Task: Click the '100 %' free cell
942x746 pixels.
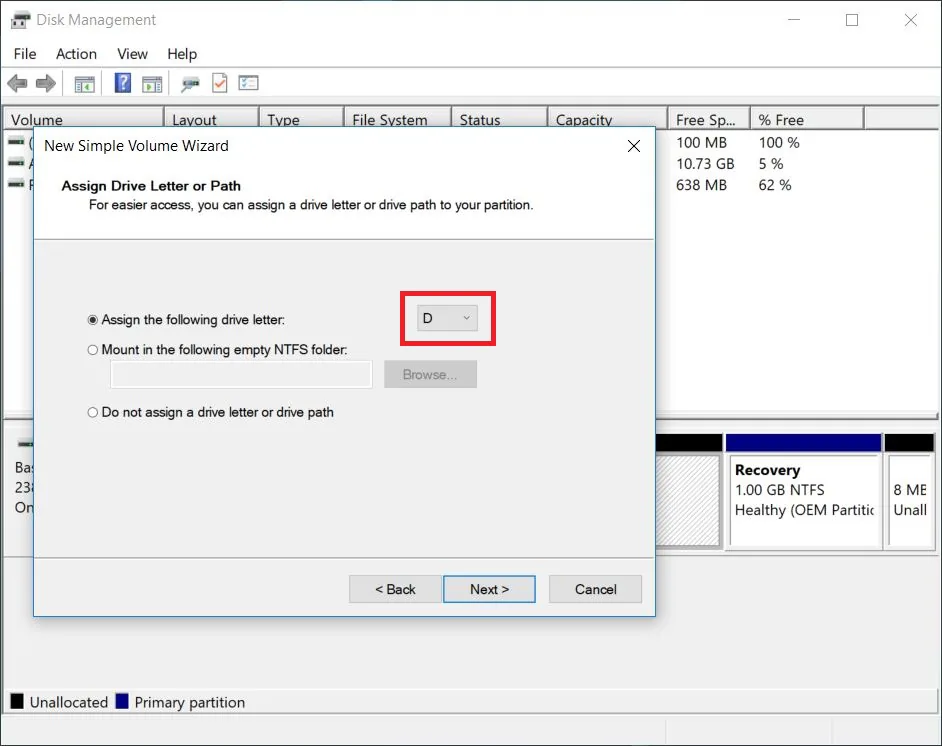Action: pyautogui.click(x=779, y=143)
